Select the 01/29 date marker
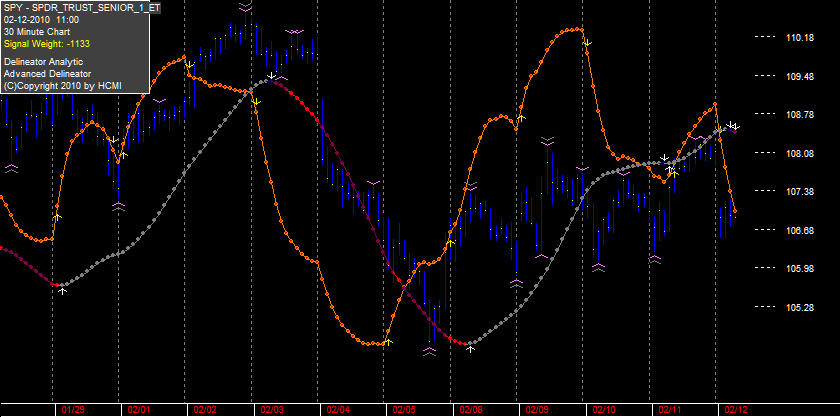Viewport: 840px width, 417px height. pyautogui.click(x=73, y=410)
